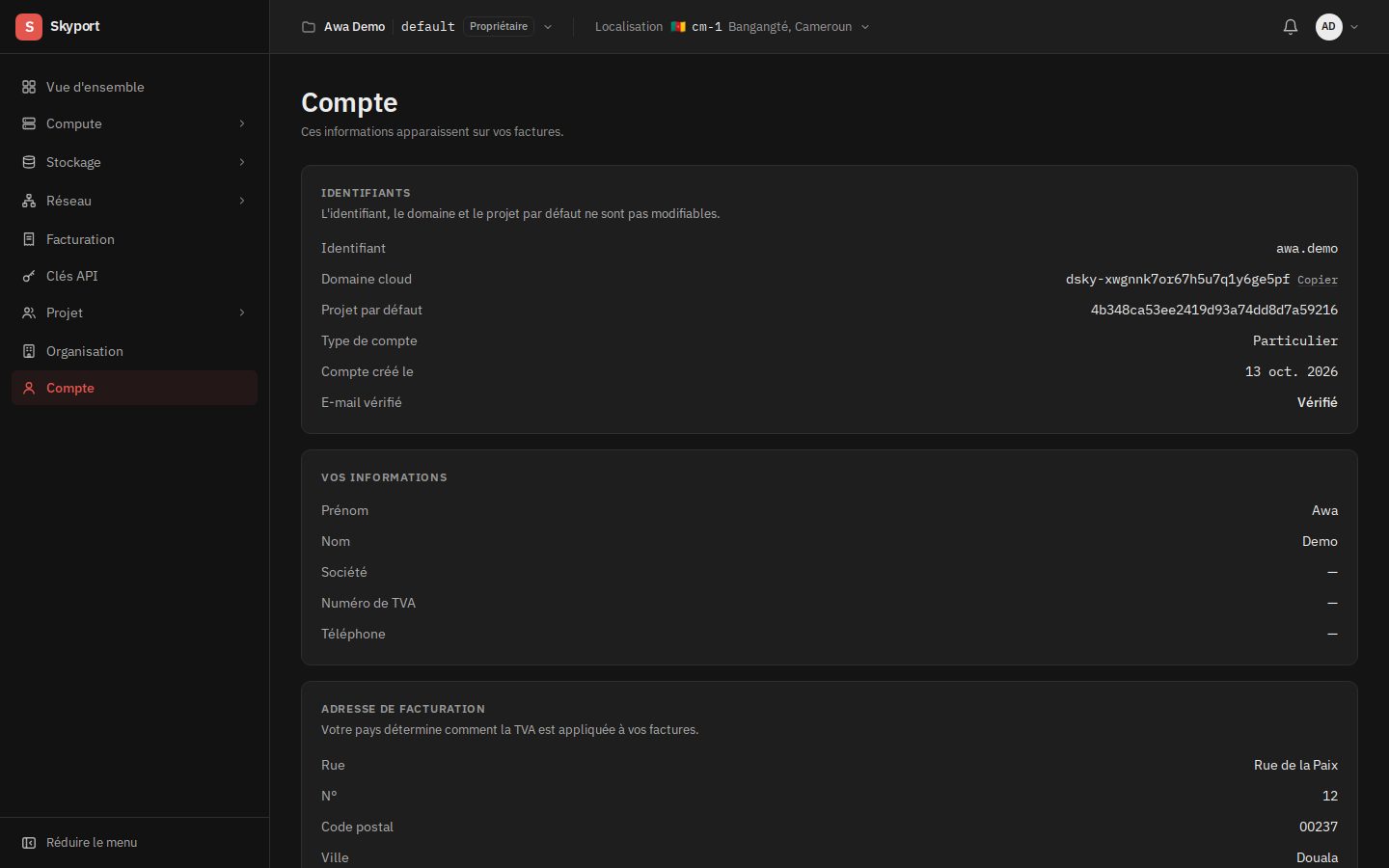Expand the Projet submenu chevron
The width and height of the screenshot is (1389, 868).
[242, 312]
